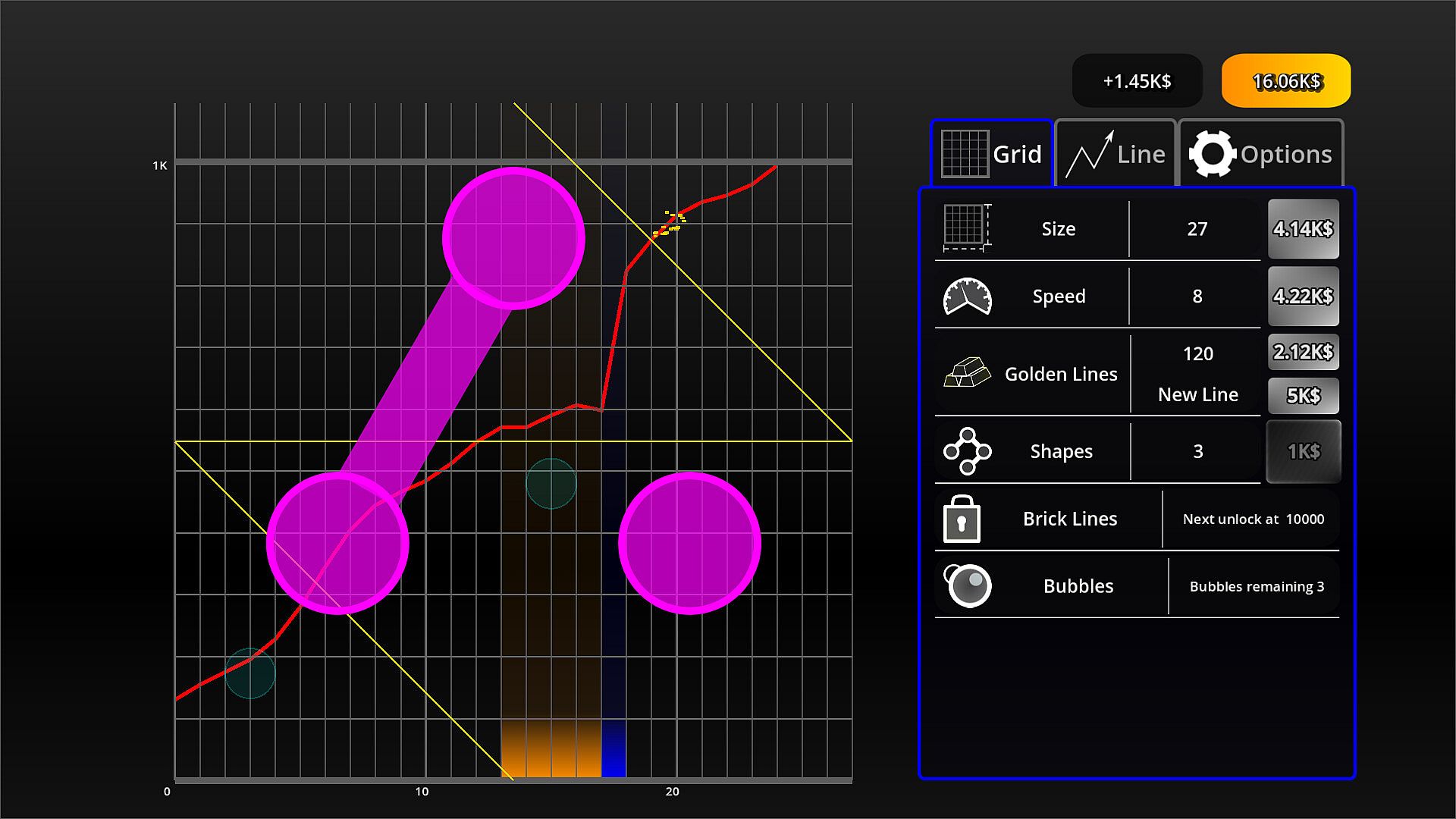Click the +1.45K$ income indicator
This screenshot has height=819, width=1456.
[1137, 81]
